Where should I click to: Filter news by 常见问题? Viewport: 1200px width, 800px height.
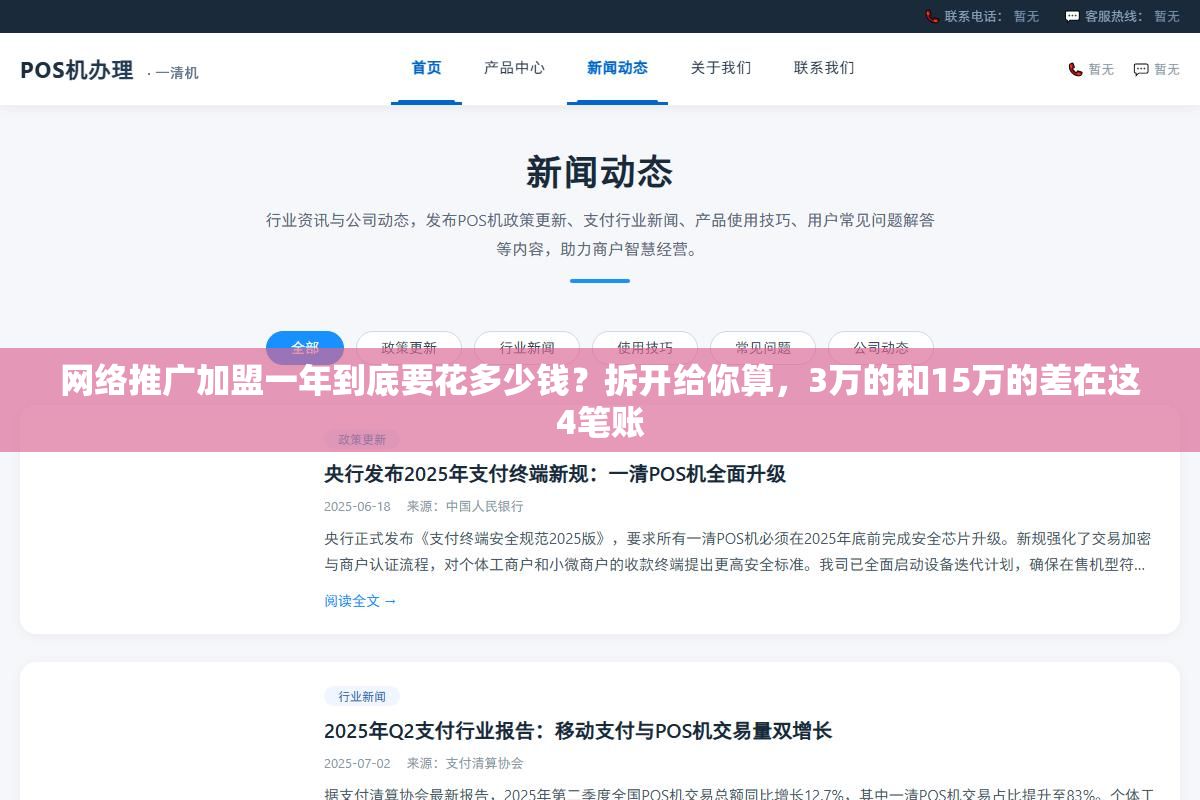763,348
